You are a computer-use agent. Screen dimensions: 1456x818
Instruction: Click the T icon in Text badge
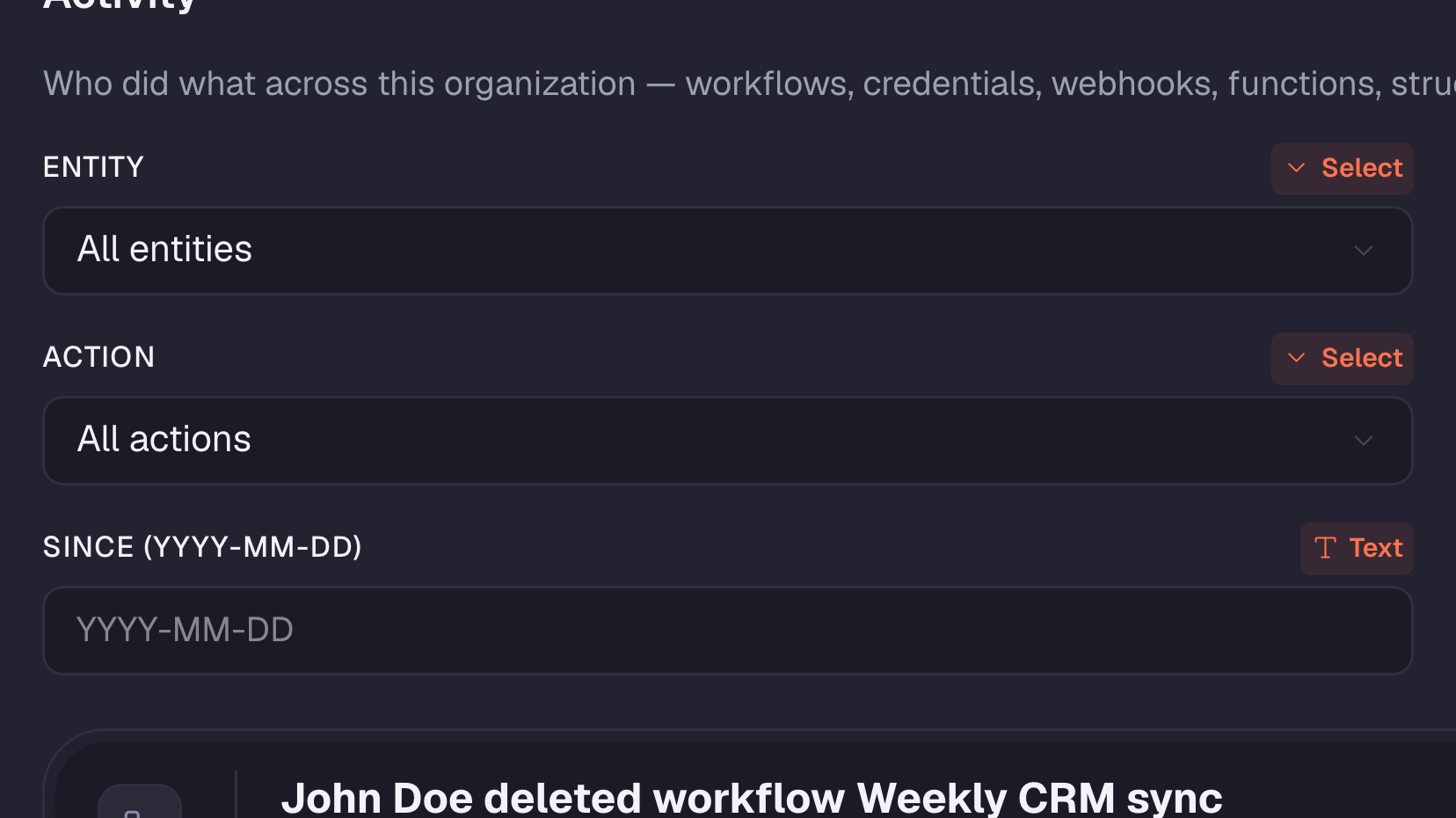click(1325, 548)
